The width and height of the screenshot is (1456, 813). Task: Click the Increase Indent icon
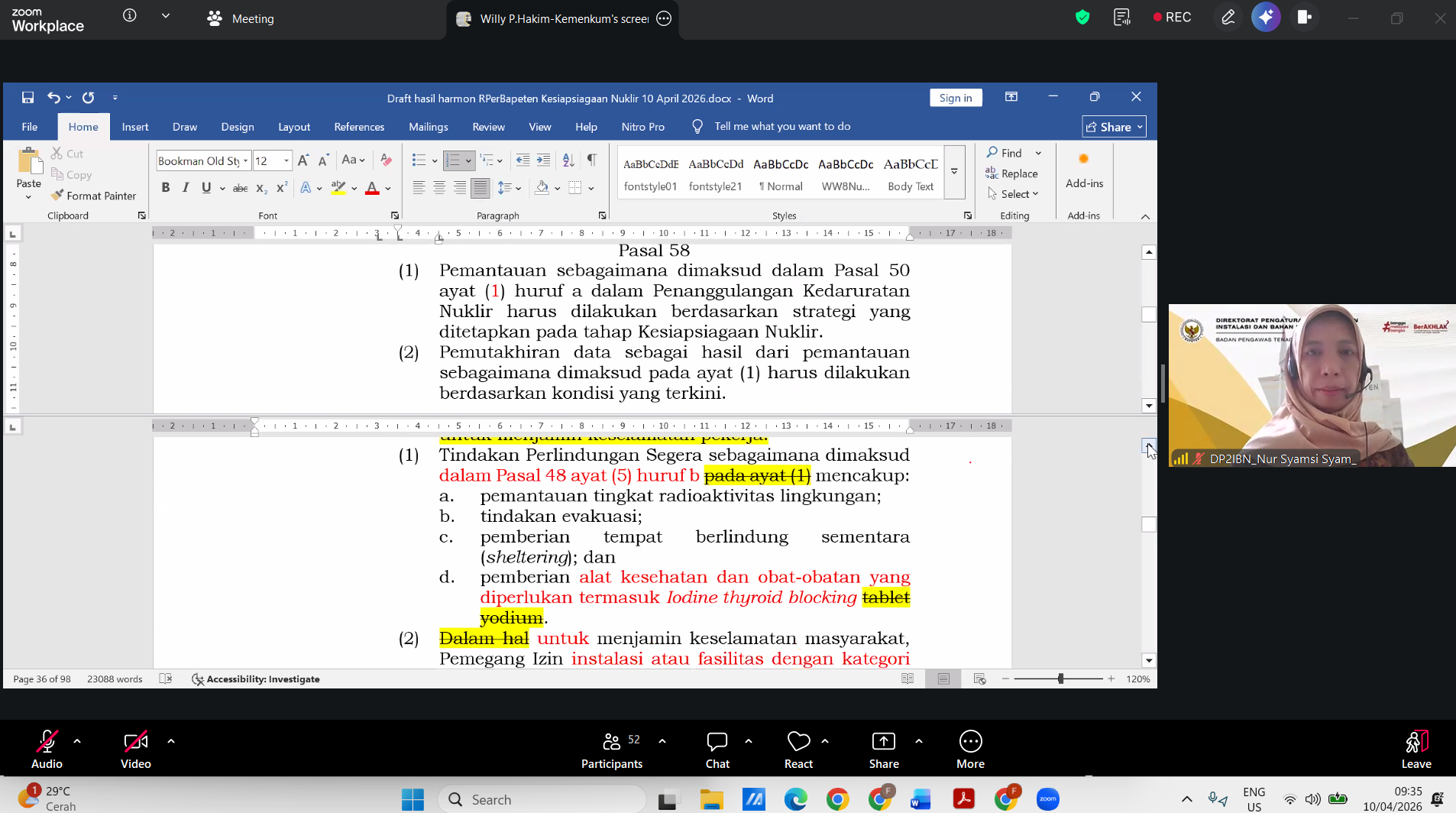[x=543, y=160]
